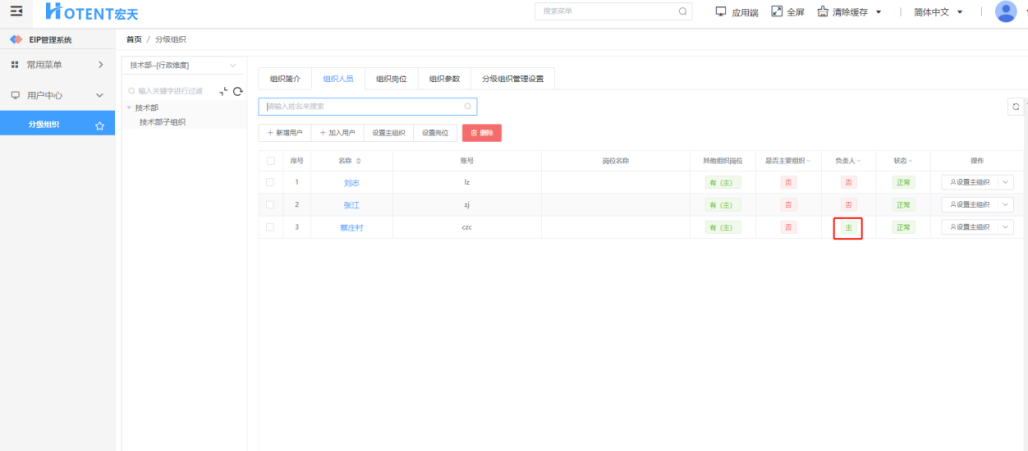The width and height of the screenshot is (1028, 451).
Task: Click the search magnifier in top menu search
Action: (682, 11)
